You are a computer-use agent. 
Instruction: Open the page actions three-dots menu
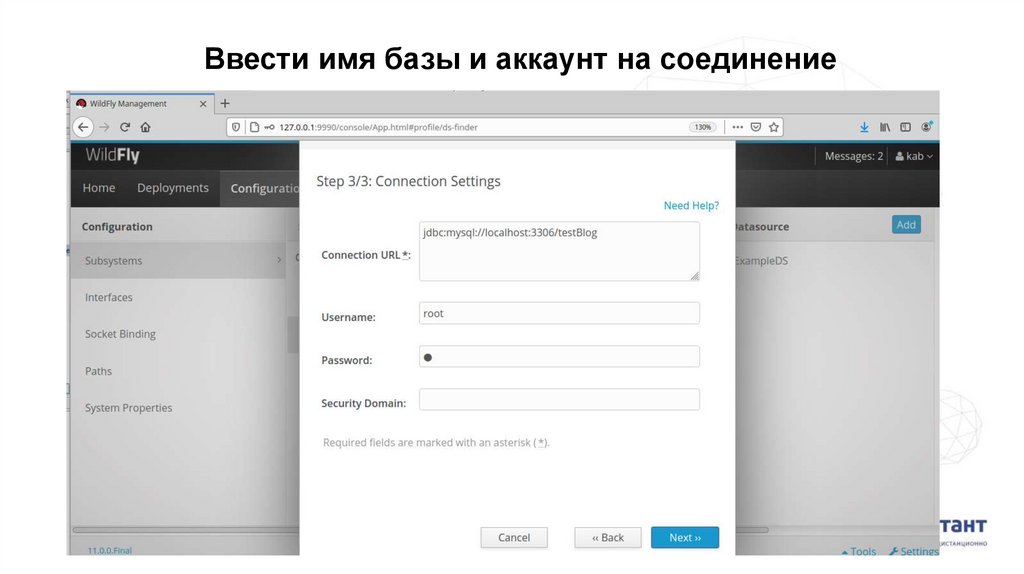737,127
